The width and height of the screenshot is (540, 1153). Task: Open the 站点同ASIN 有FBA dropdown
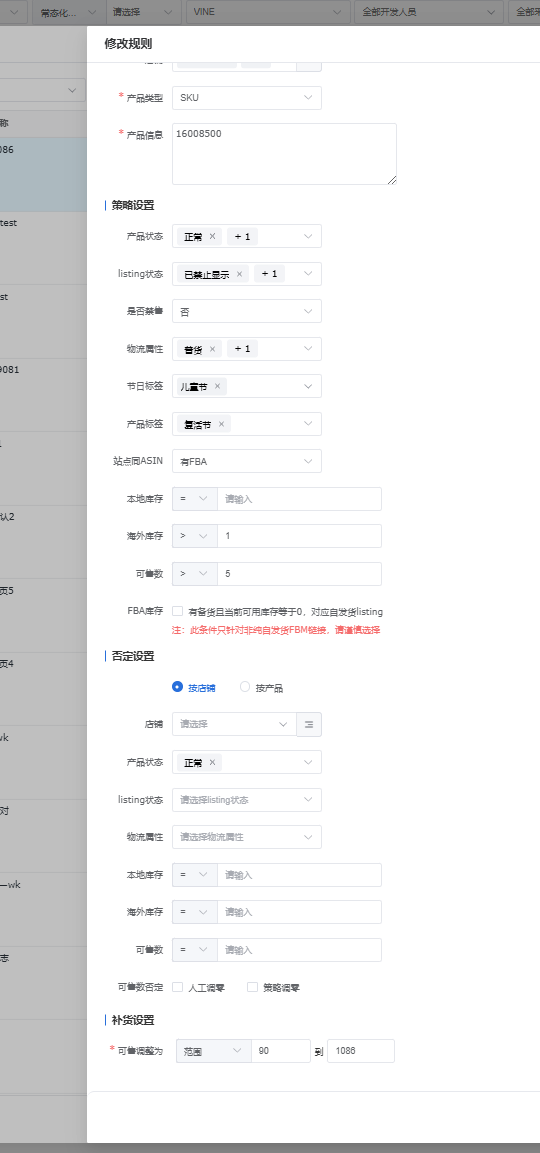(246, 461)
